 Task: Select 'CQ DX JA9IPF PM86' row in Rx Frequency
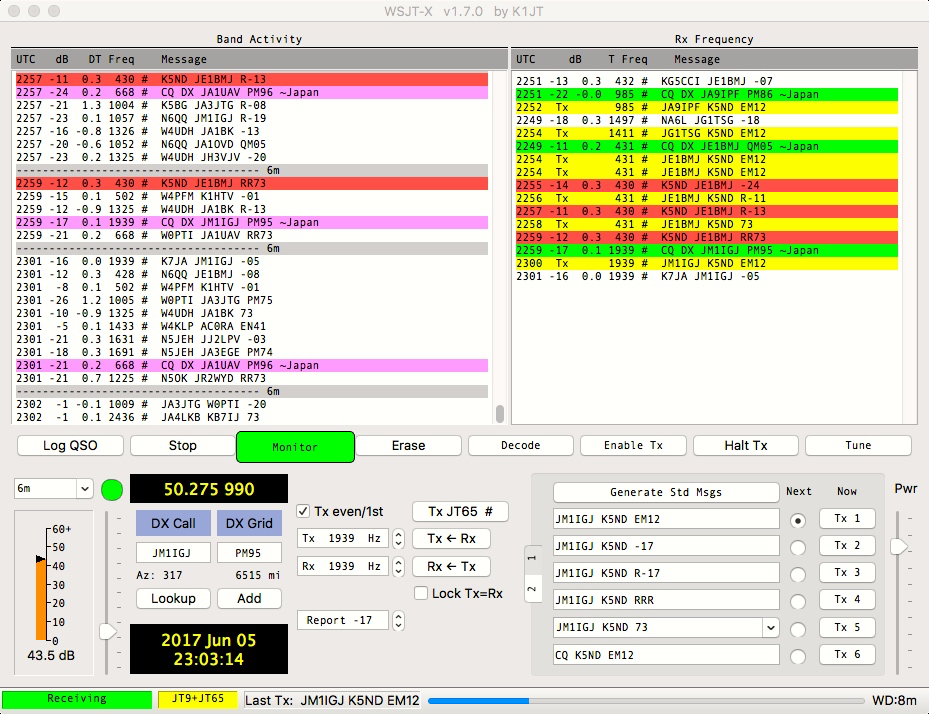[707, 94]
